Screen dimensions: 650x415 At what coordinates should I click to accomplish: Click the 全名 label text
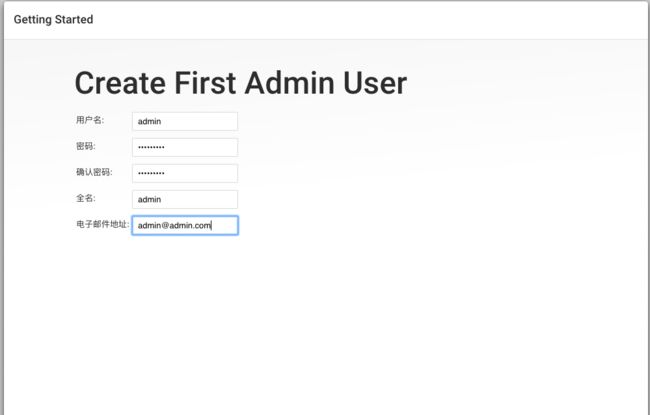point(86,198)
